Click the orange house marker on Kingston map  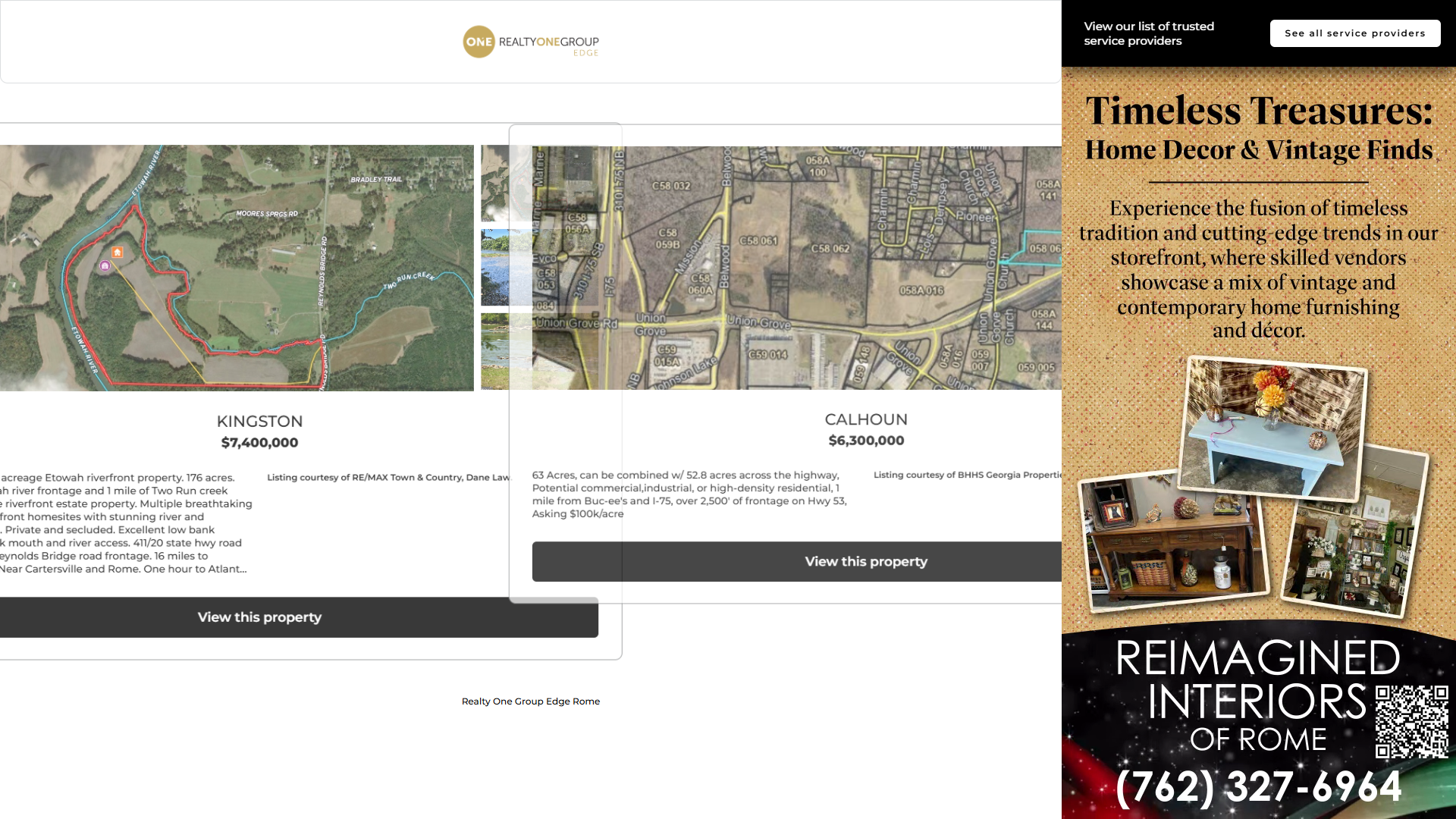coord(117,253)
